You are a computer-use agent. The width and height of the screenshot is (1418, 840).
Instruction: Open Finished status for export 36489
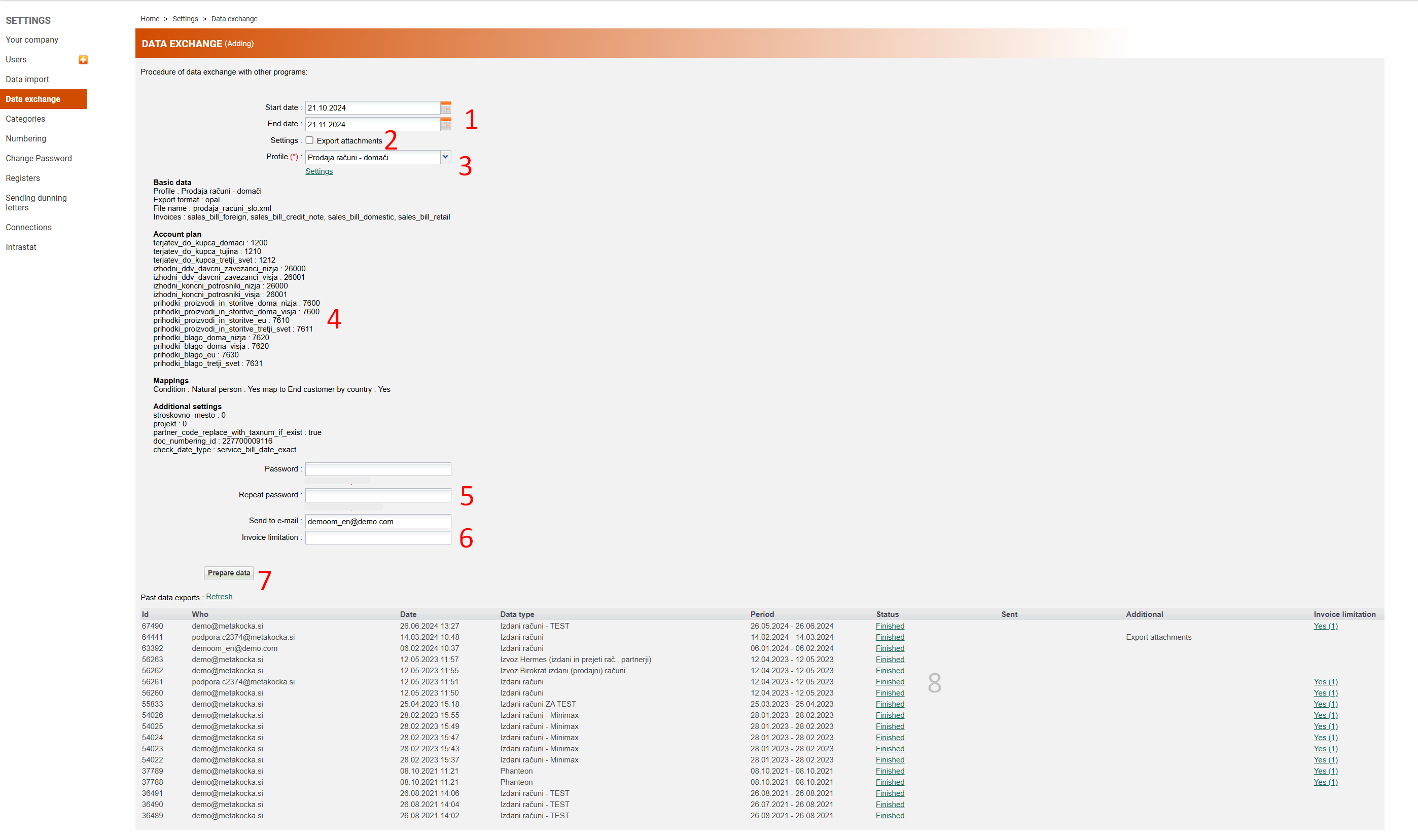click(890, 816)
